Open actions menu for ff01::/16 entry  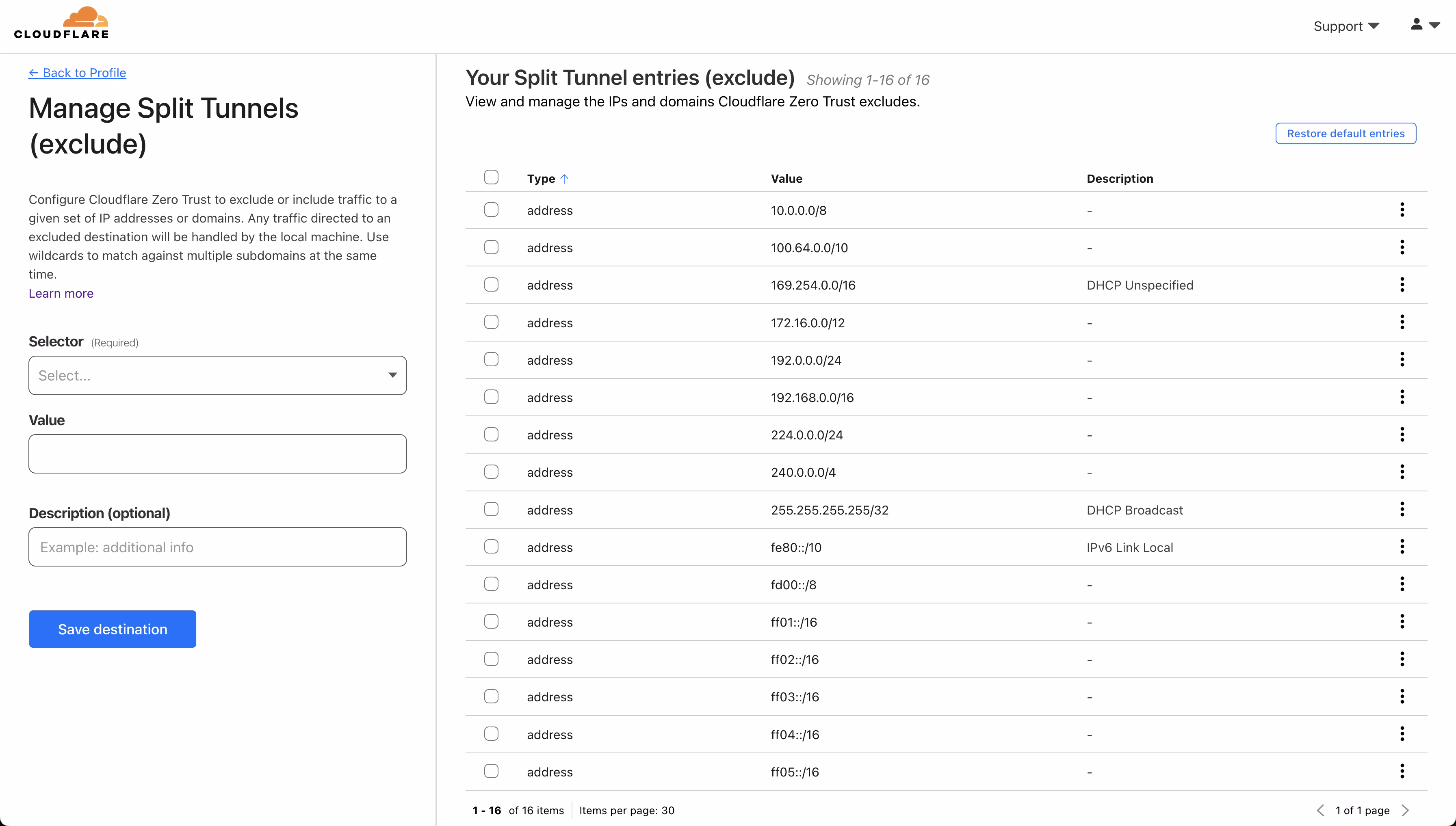coord(1402,622)
